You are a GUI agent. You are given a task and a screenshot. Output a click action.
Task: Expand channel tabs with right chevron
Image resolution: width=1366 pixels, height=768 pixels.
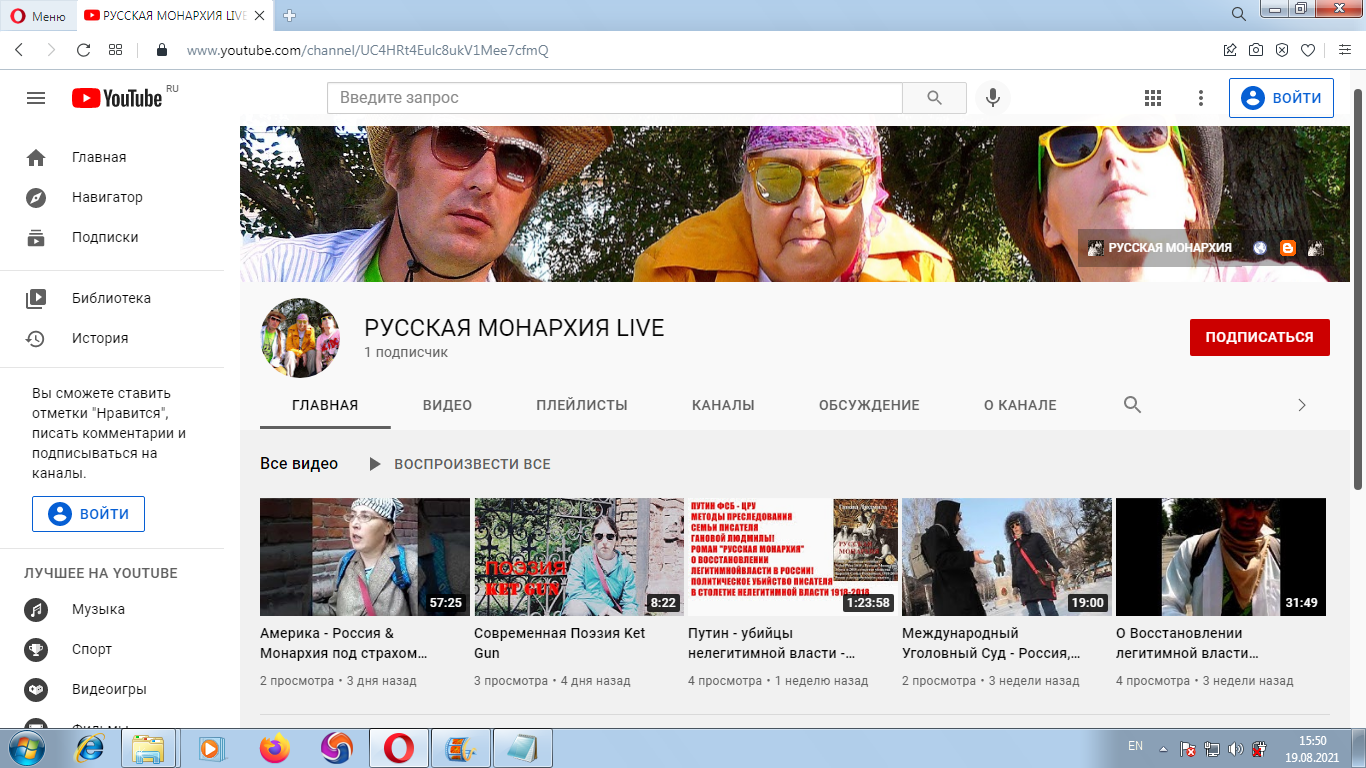[x=1301, y=405]
